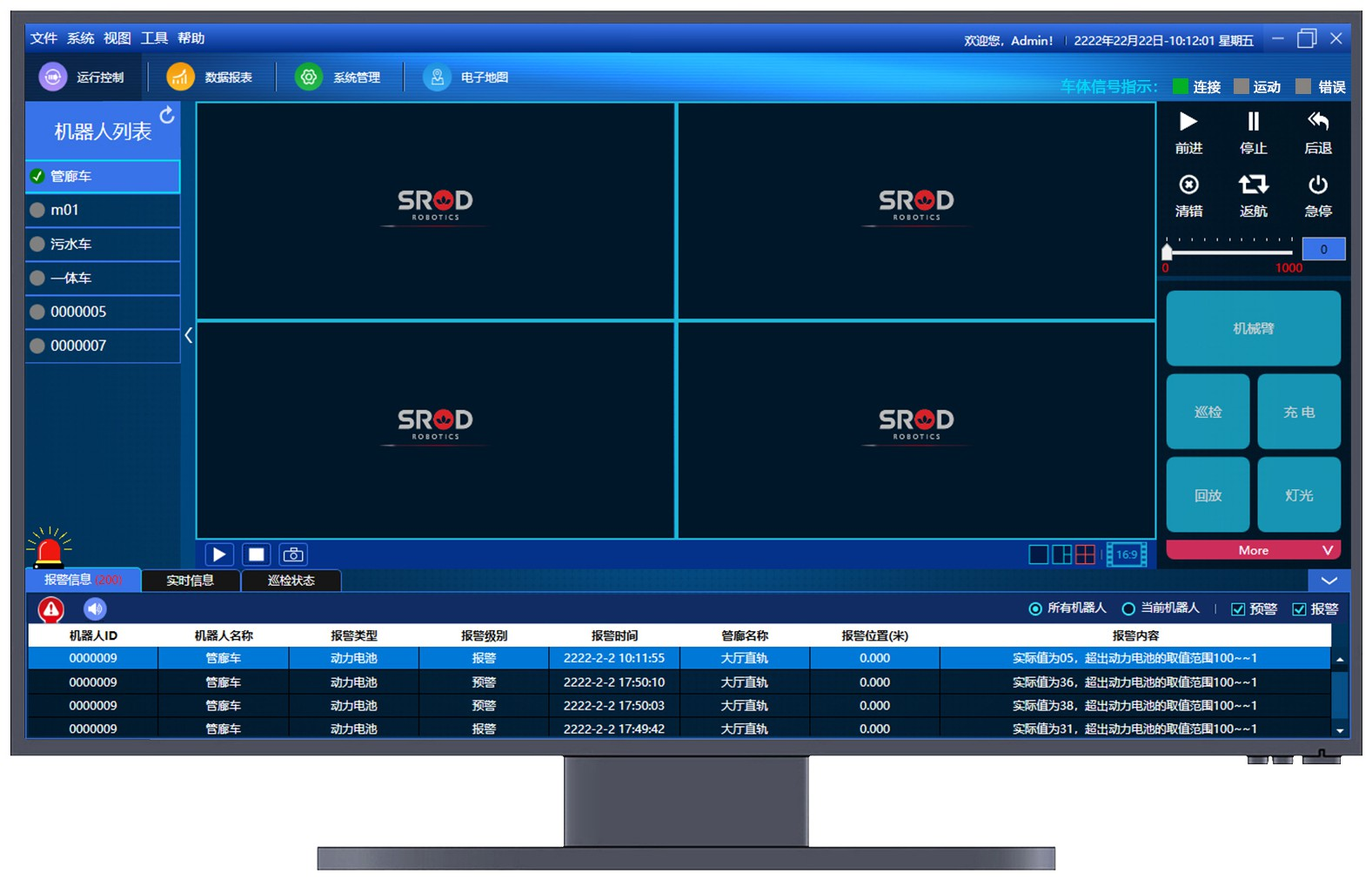
Task: Open the 系统 menu
Action: (x=80, y=38)
